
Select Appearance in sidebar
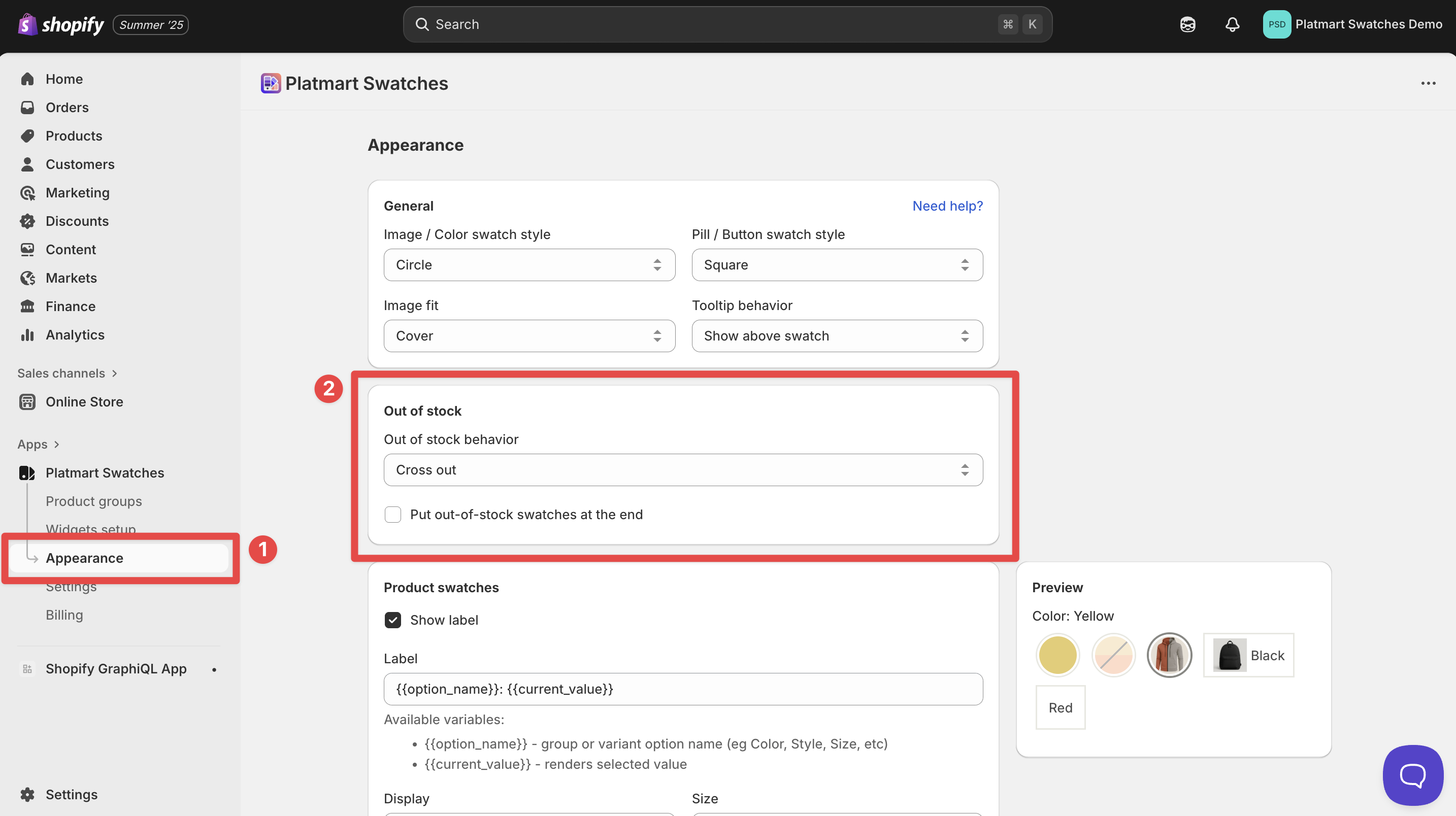point(119,558)
